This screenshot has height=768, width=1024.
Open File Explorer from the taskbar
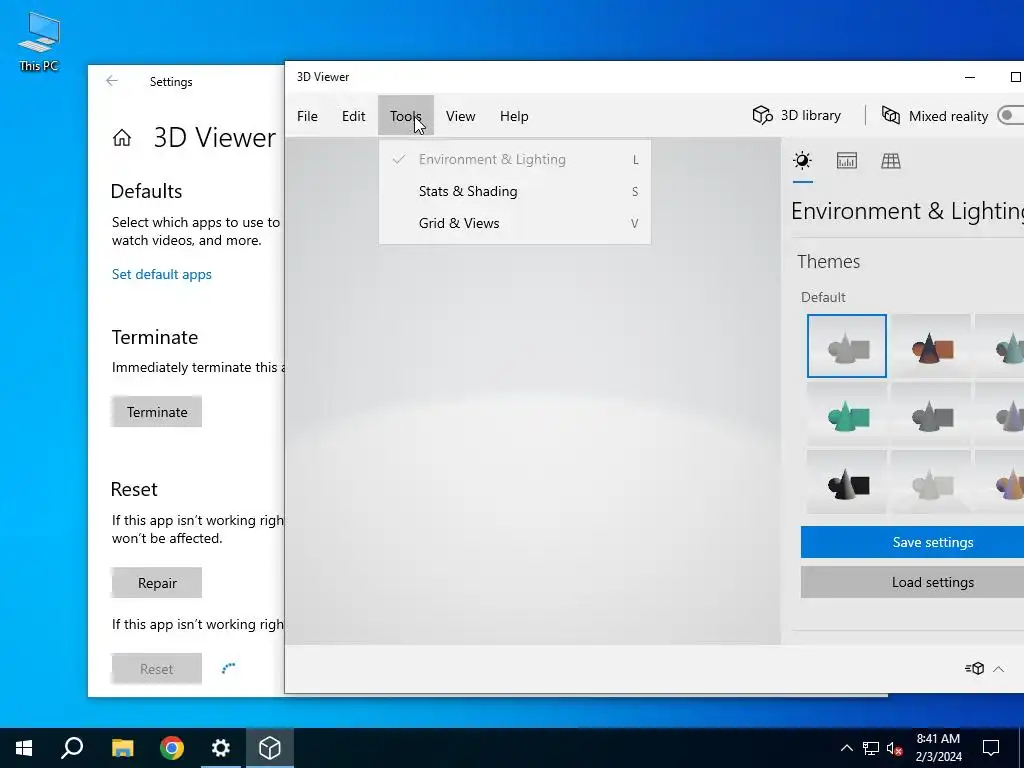point(122,748)
